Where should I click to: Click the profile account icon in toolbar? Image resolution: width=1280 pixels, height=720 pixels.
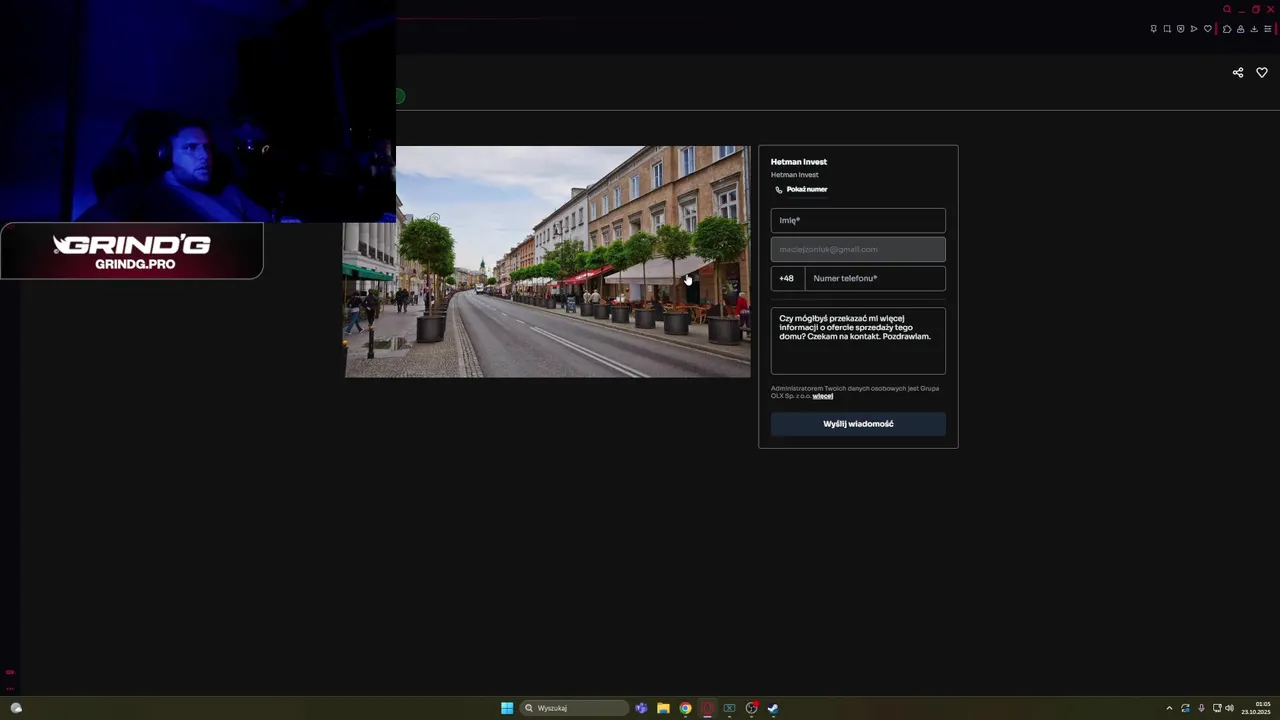1241,29
